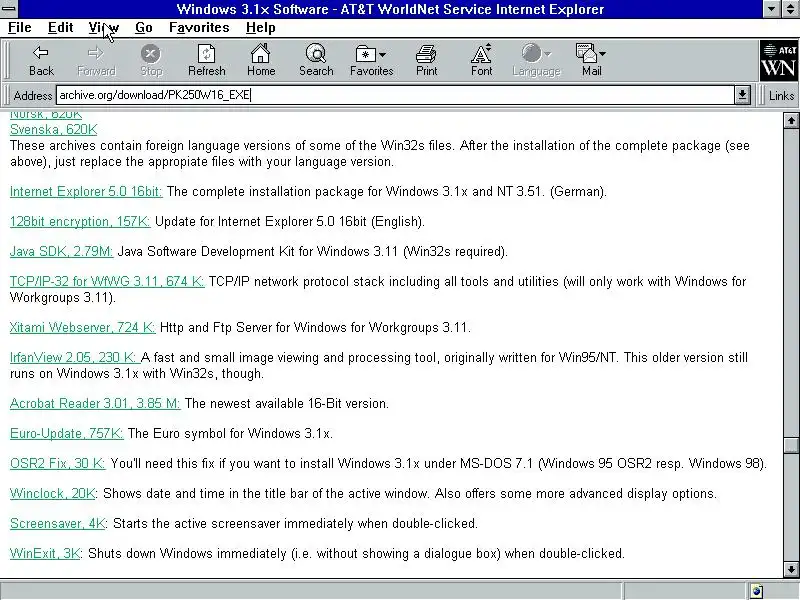Click the vertical scrollbar thumb
The height and width of the screenshot is (600, 800).
791,445
